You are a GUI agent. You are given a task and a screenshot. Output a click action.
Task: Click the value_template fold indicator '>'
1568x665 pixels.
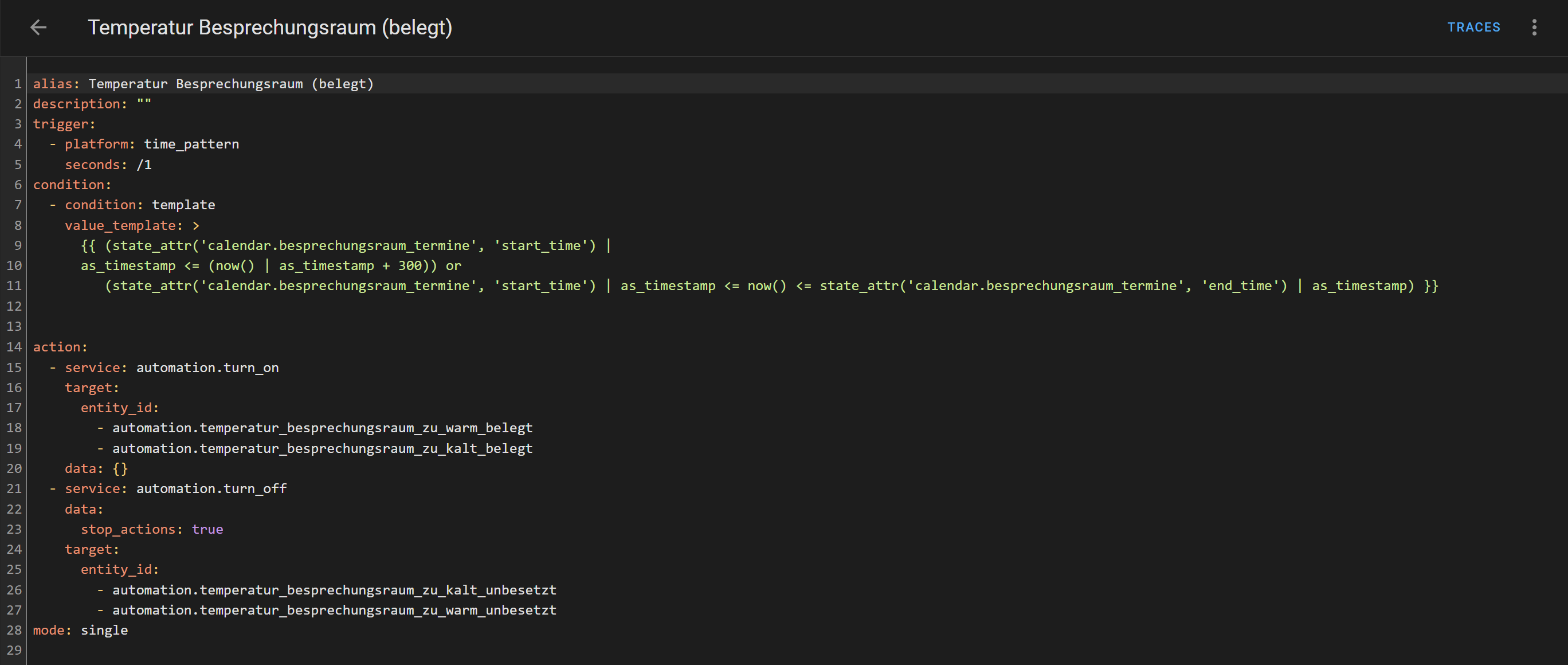coord(195,226)
